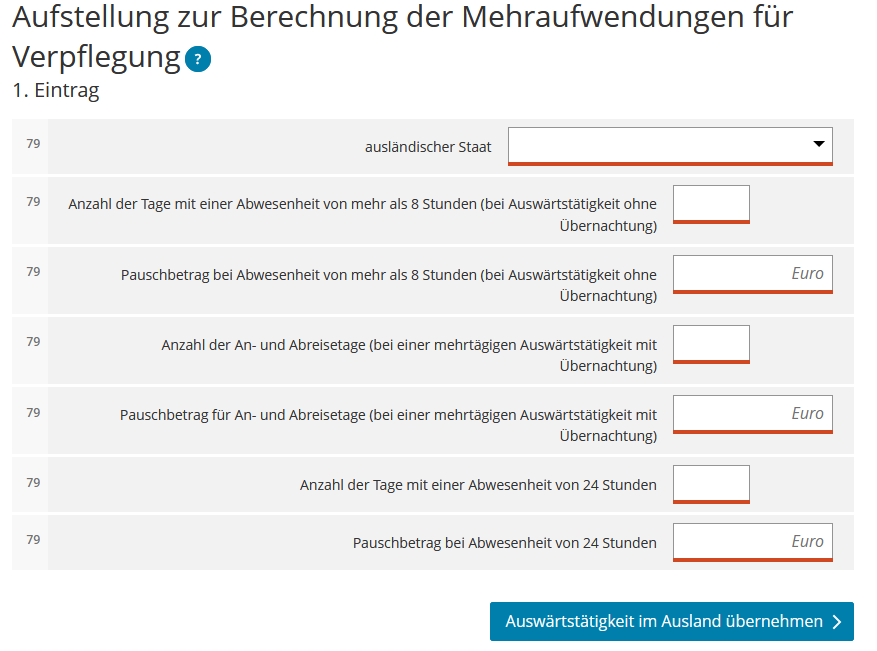
Task: Click the ausländischer Staat label text
Action: pos(428,147)
